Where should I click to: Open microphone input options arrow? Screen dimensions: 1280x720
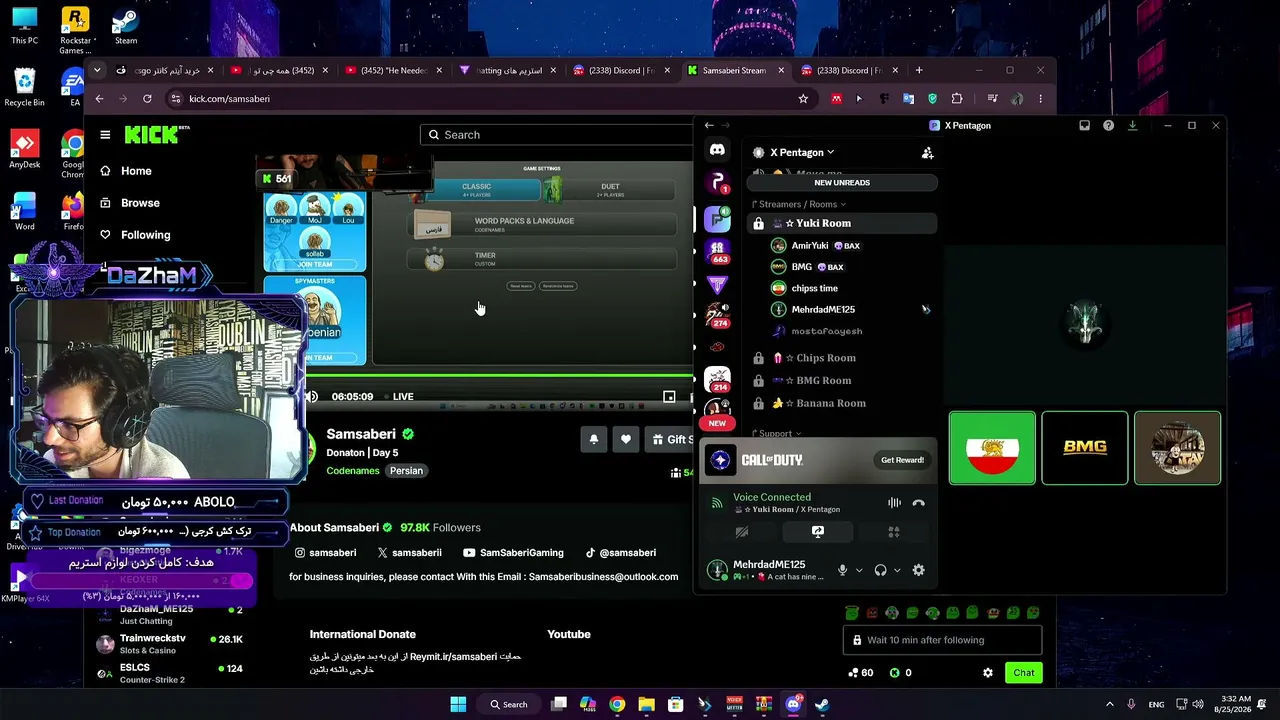[x=858, y=570]
